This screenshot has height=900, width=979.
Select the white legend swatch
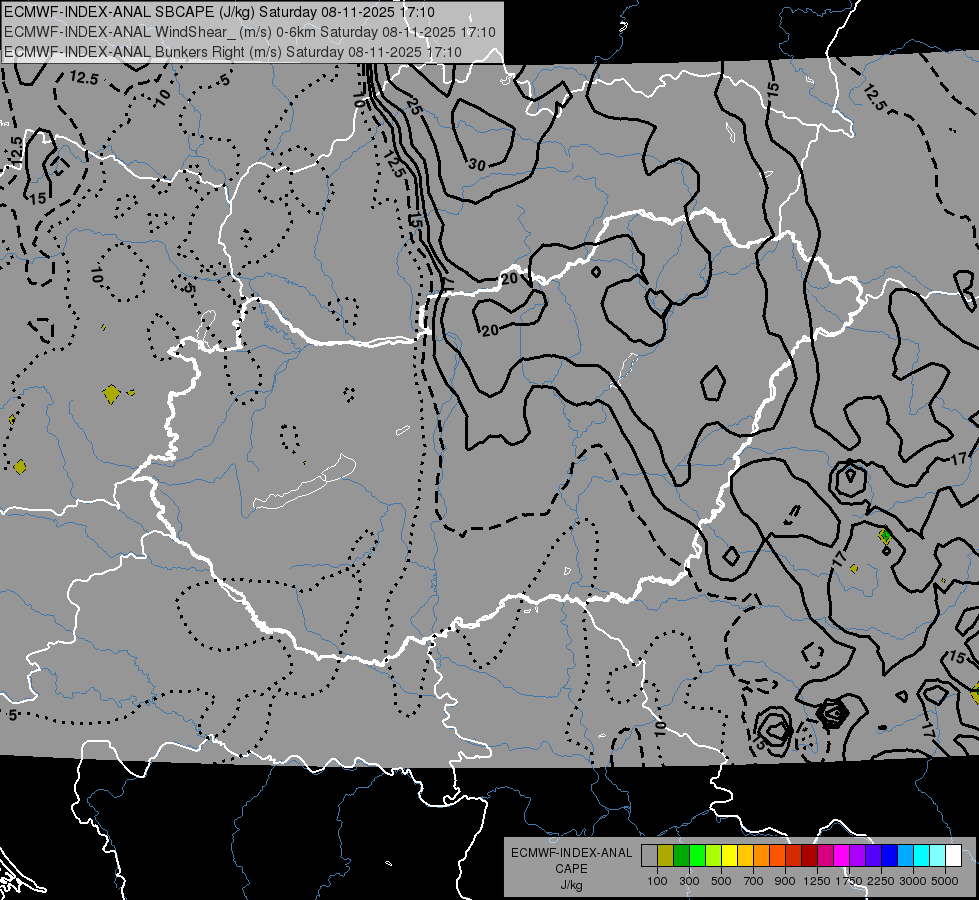(954, 856)
